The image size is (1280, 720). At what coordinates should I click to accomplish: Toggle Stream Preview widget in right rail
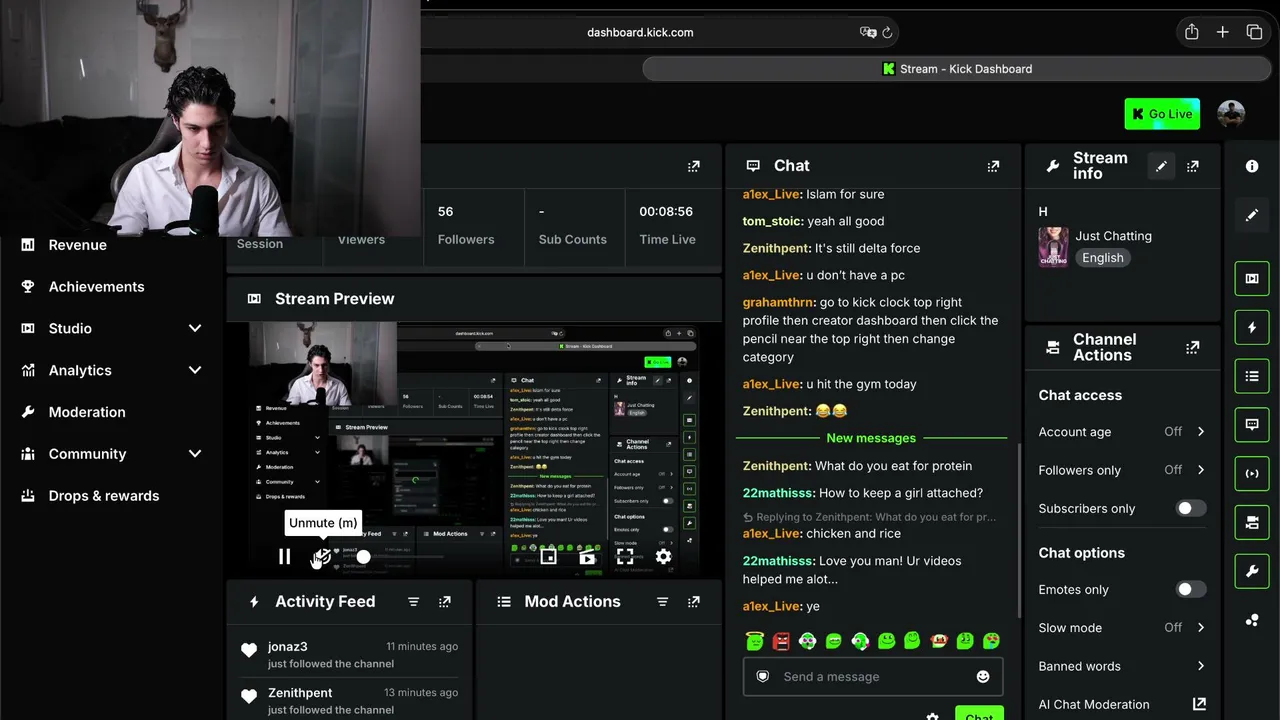(x=1252, y=278)
